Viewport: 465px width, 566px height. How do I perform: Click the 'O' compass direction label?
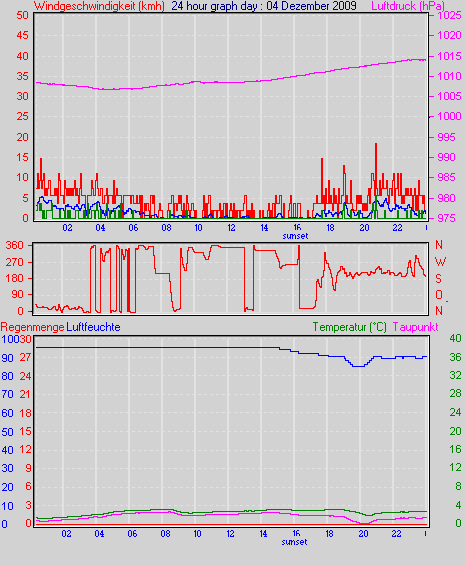[x=439, y=295]
